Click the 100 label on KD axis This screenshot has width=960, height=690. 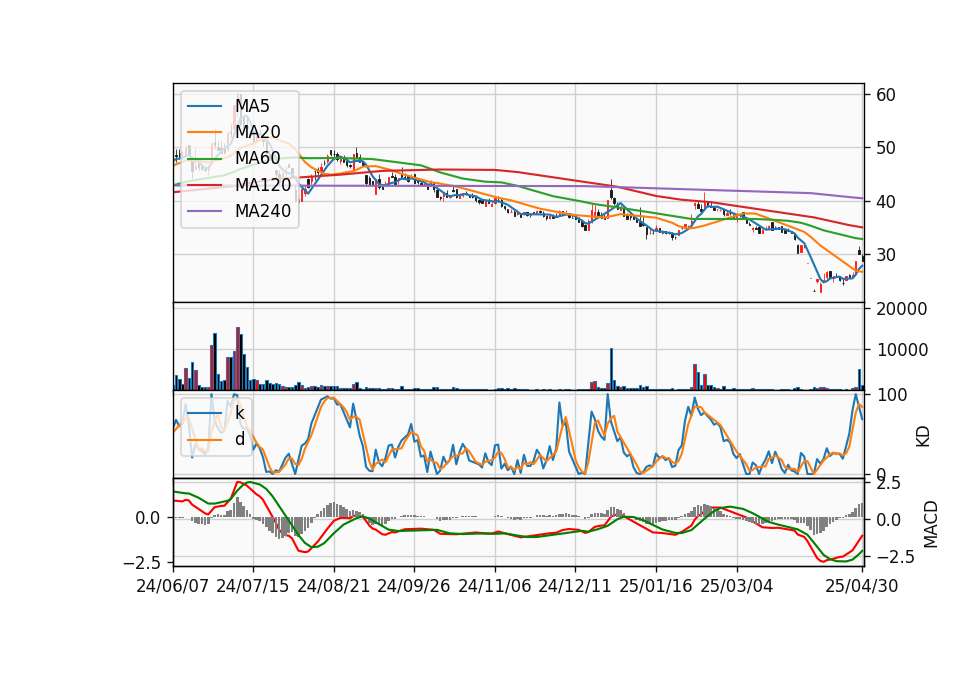click(891, 396)
